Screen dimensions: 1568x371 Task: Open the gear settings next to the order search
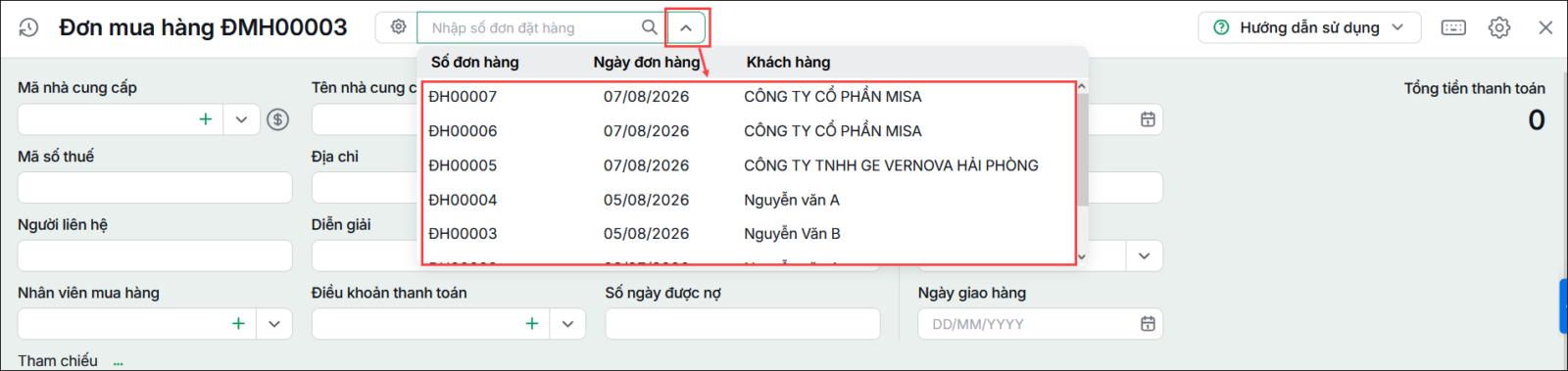398,27
